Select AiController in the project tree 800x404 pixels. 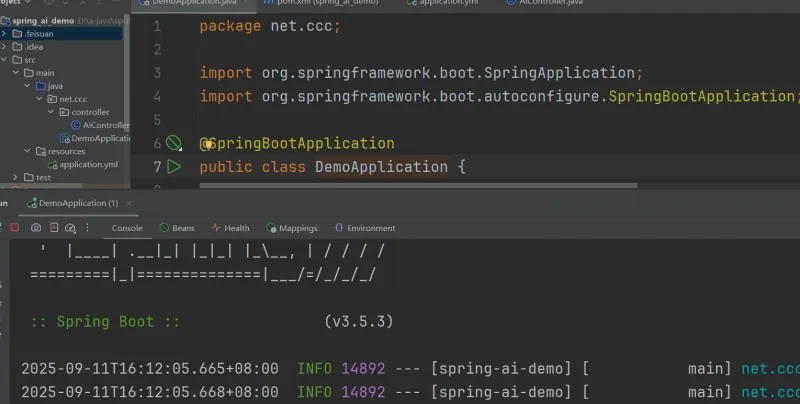(99, 125)
